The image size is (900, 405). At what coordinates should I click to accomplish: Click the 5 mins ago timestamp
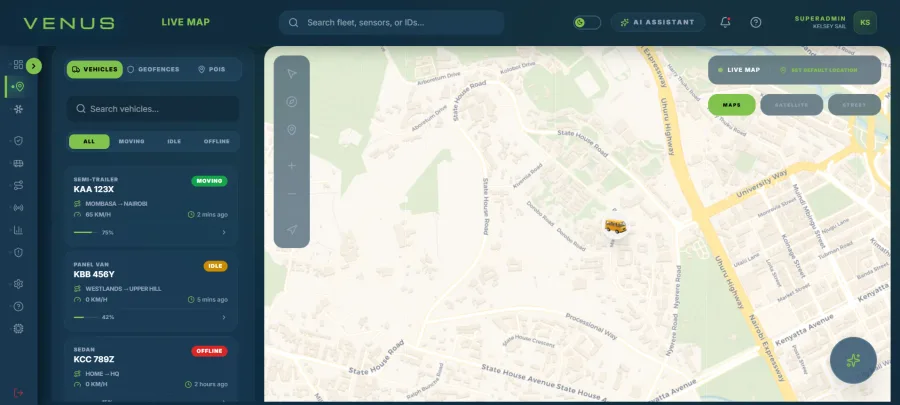click(x=212, y=299)
